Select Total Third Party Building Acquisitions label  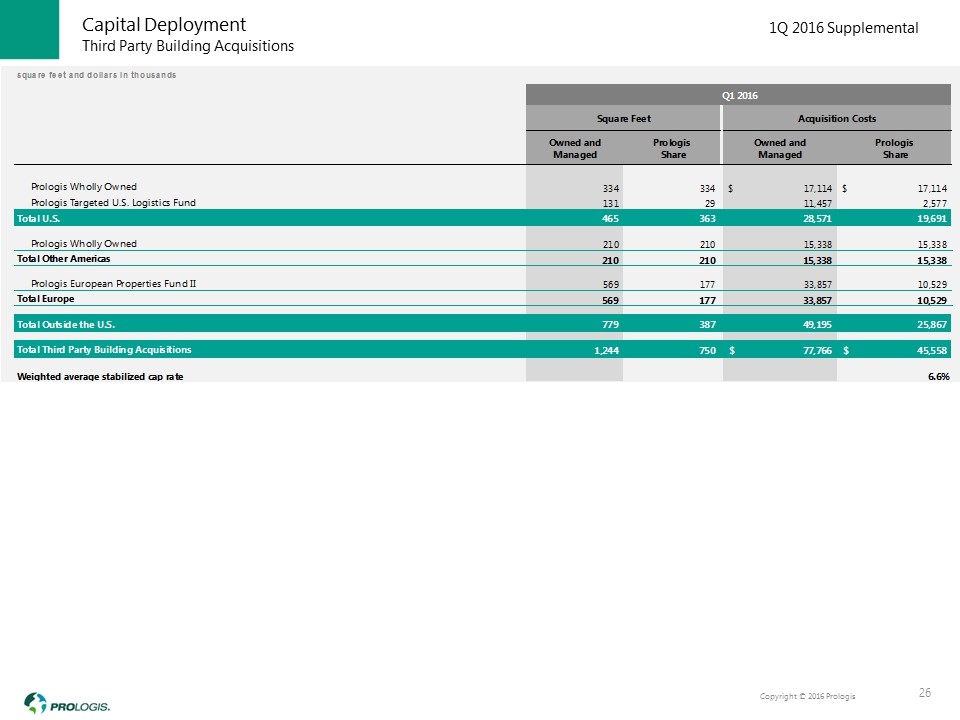click(x=104, y=350)
